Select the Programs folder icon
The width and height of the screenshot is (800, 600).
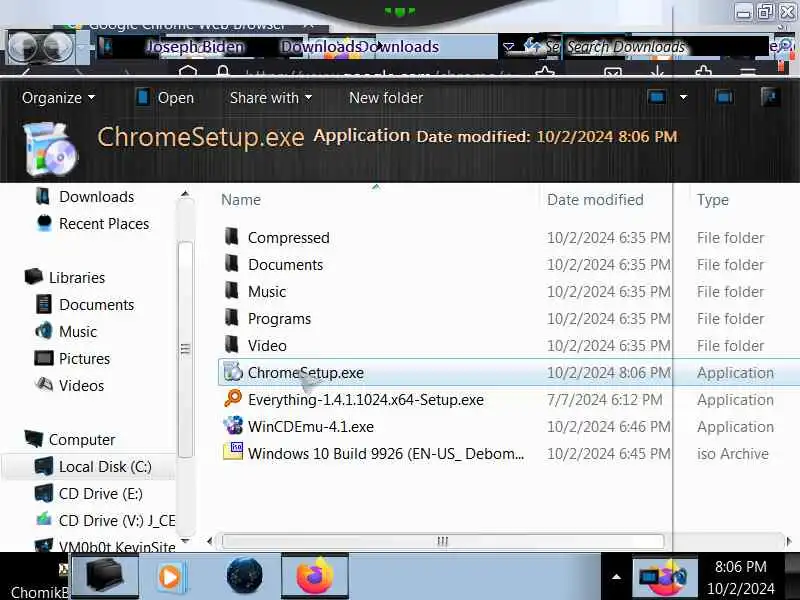click(232, 317)
